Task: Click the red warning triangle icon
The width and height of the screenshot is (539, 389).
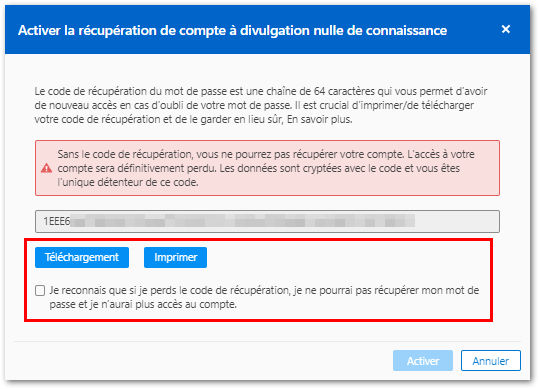Action: click(x=46, y=168)
